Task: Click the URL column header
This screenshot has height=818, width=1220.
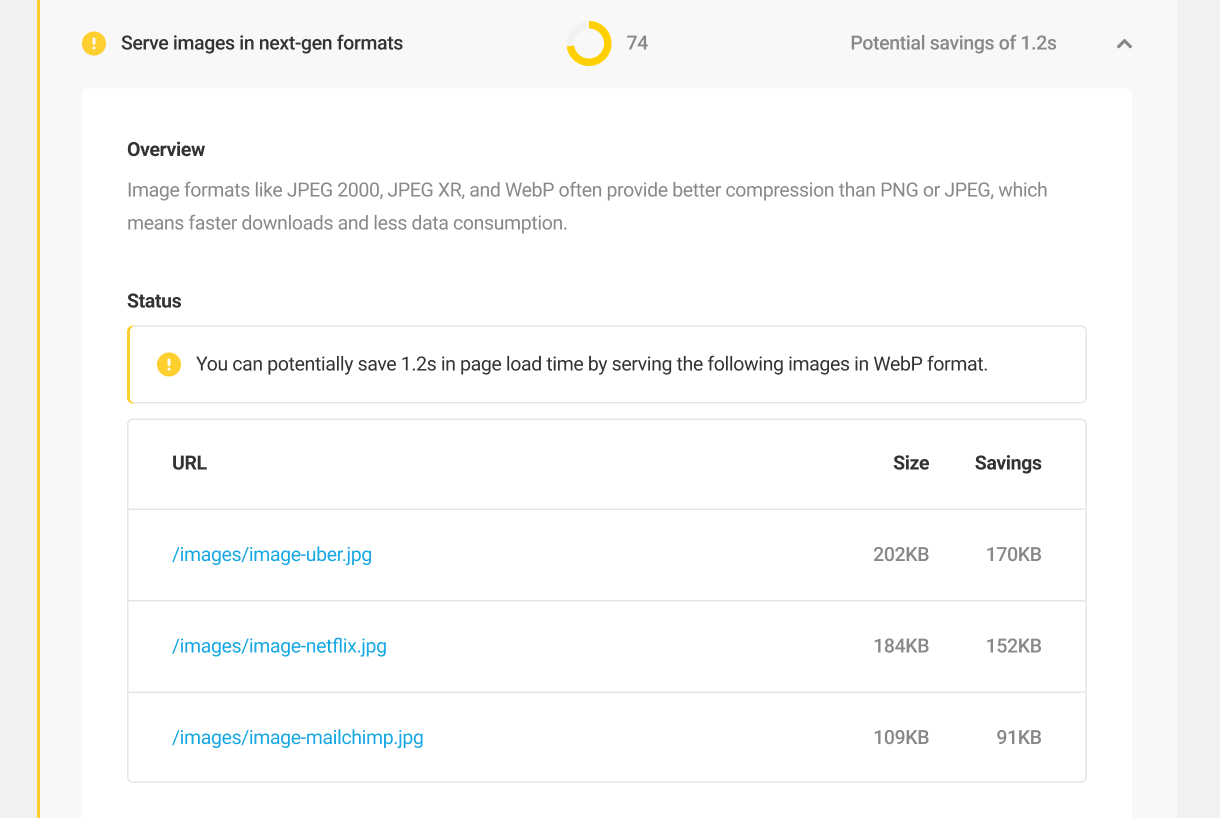Action: coord(189,463)
